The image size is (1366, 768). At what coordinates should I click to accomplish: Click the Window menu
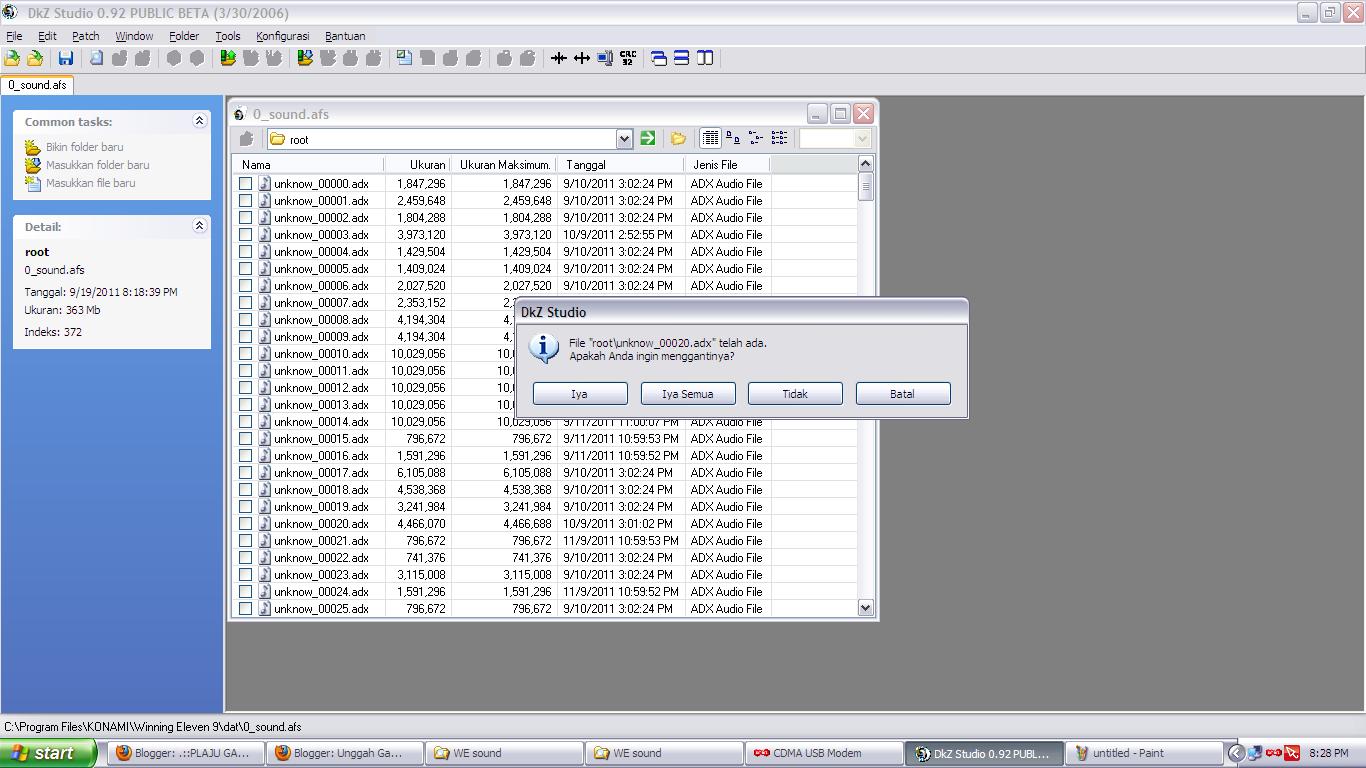tap(134, 36)
